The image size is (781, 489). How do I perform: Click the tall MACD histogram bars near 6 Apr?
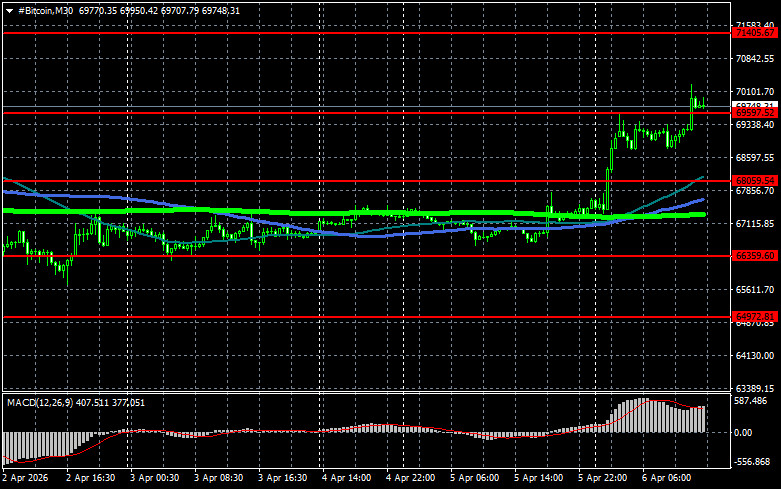[x=657, y=416]
